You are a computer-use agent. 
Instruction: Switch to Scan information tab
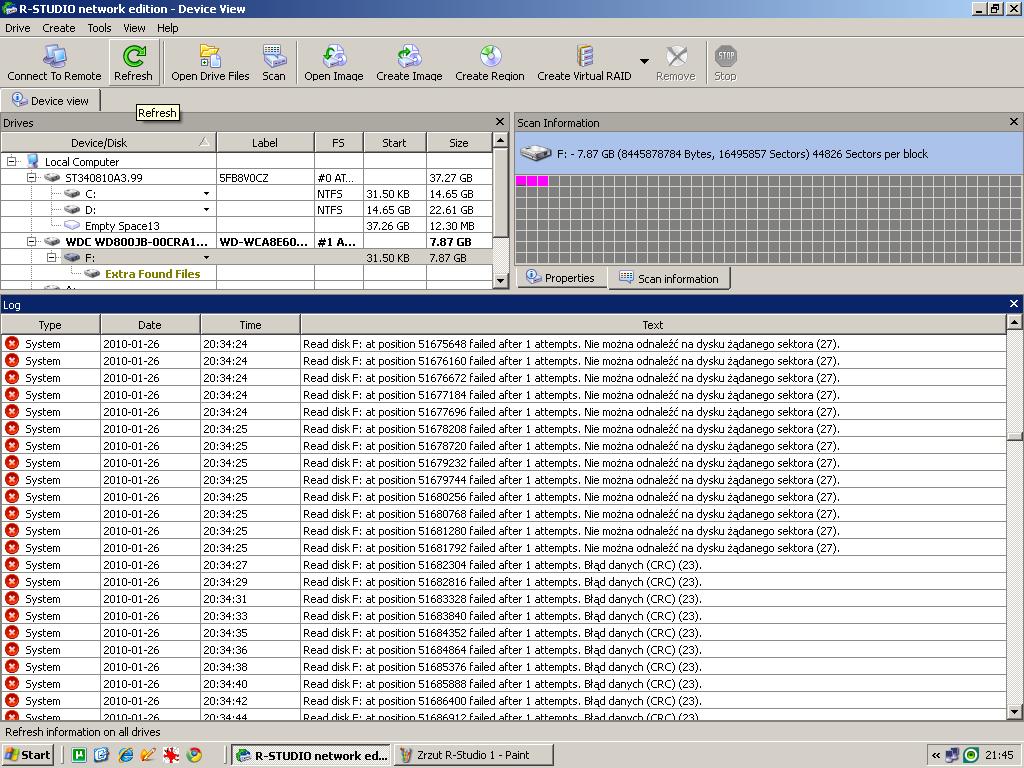click(669, 278)
